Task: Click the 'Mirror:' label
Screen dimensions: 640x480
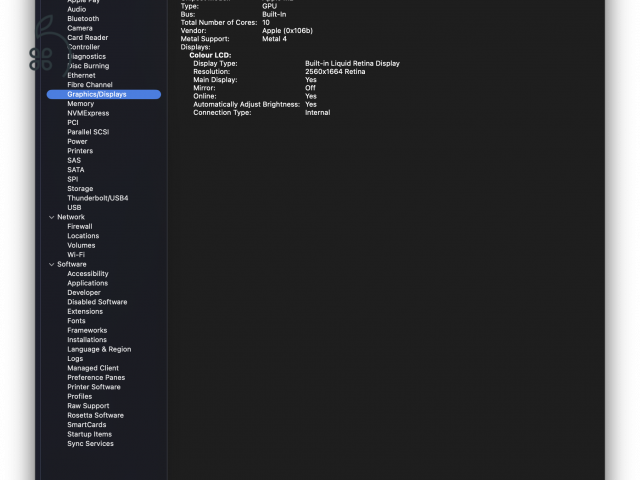Action: point(204,88)
